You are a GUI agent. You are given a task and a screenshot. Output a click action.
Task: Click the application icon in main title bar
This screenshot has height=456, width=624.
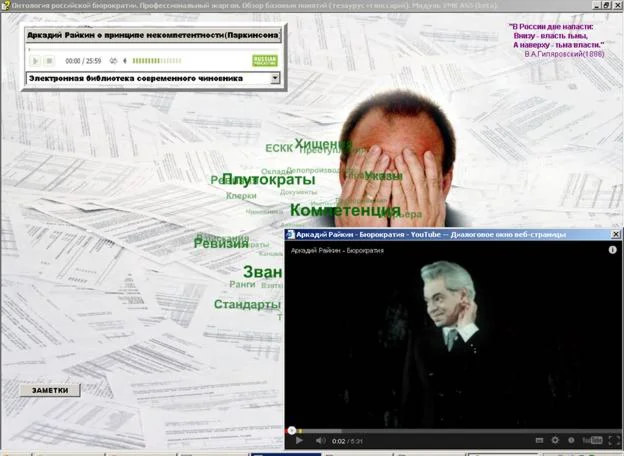click(5, 5)
